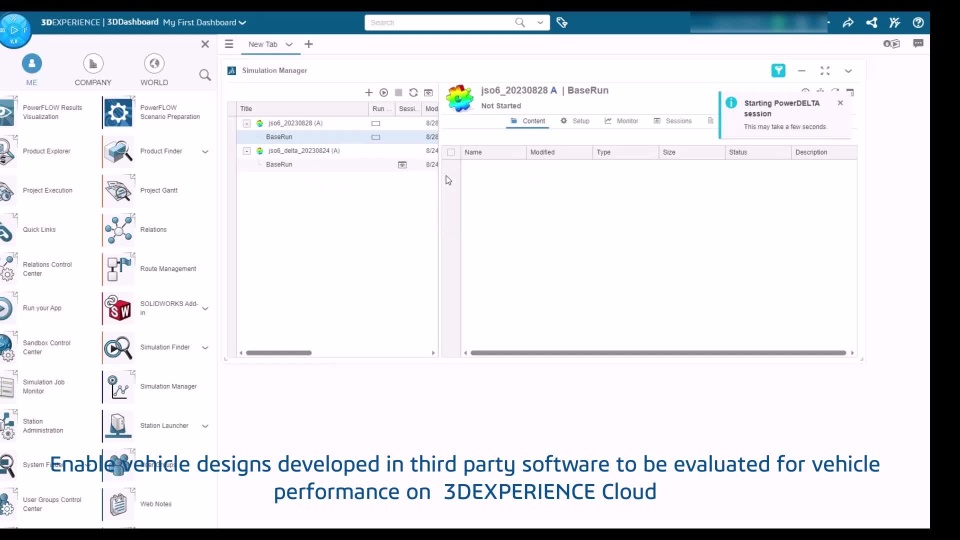Open the Station Launcher app
This screenshot has height=540, width=960.
(118, 426)
